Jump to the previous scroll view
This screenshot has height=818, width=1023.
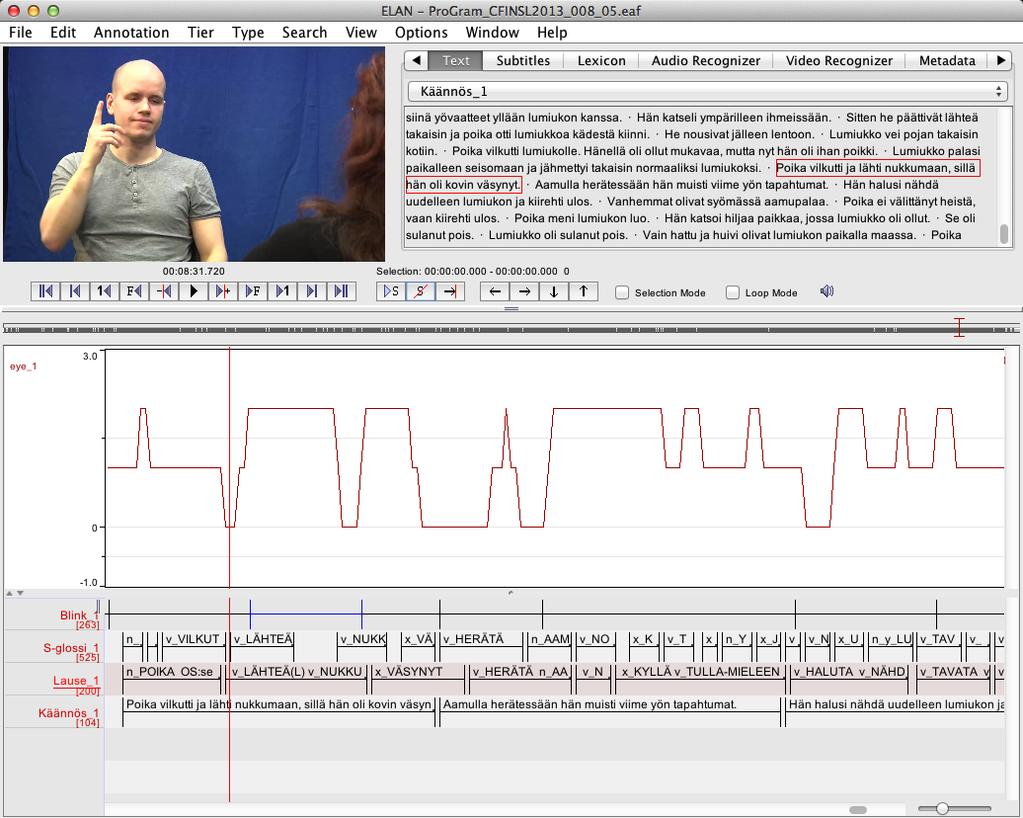coord(75,291)
